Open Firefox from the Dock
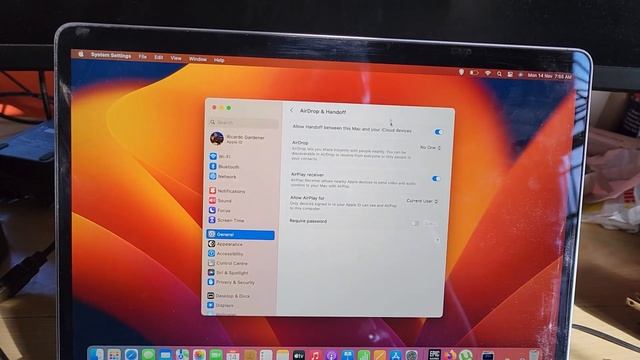Viewport: 640px width, 360px height. pos(450,354)
